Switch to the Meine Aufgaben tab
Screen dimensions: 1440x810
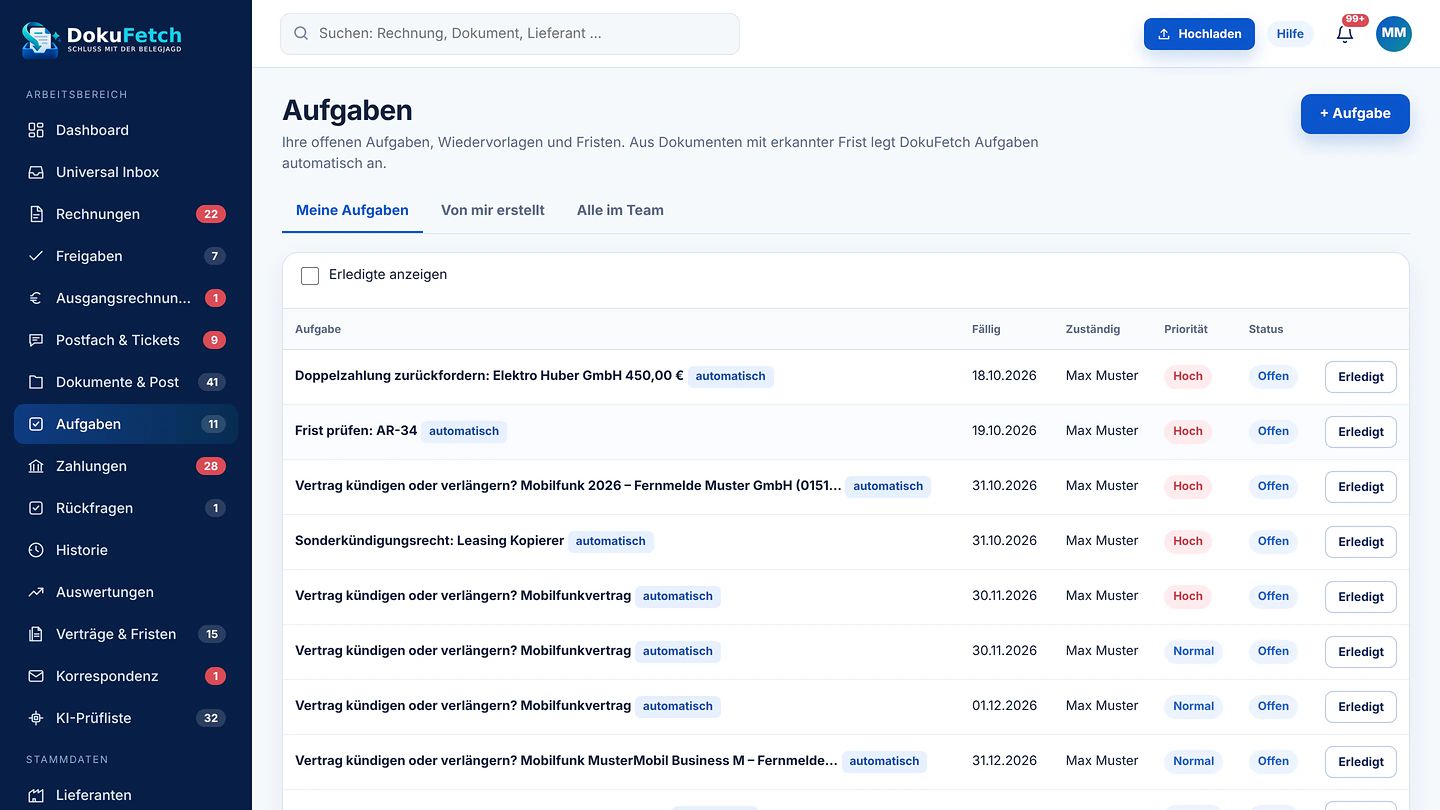click(x=352, y=210)
